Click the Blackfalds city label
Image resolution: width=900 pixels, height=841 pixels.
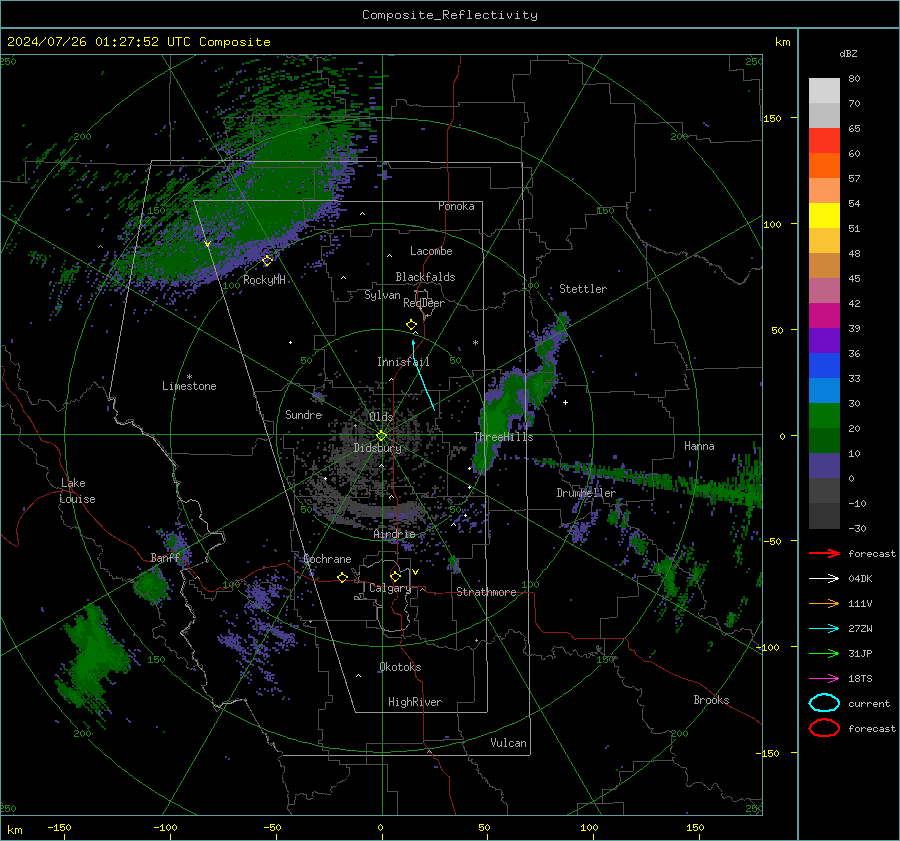click(x=425, y=277)
